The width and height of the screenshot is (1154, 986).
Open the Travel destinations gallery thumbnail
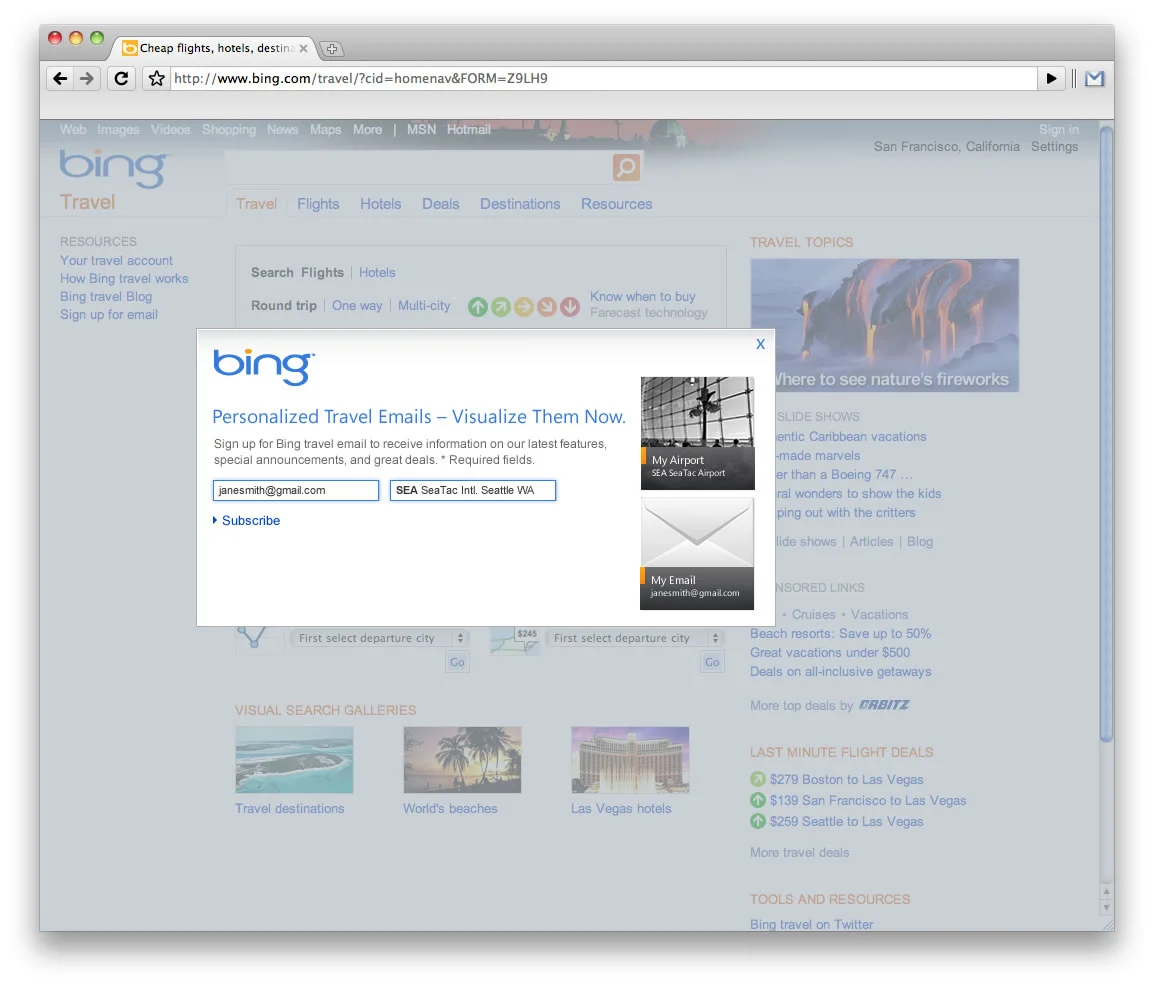[294, 760]
